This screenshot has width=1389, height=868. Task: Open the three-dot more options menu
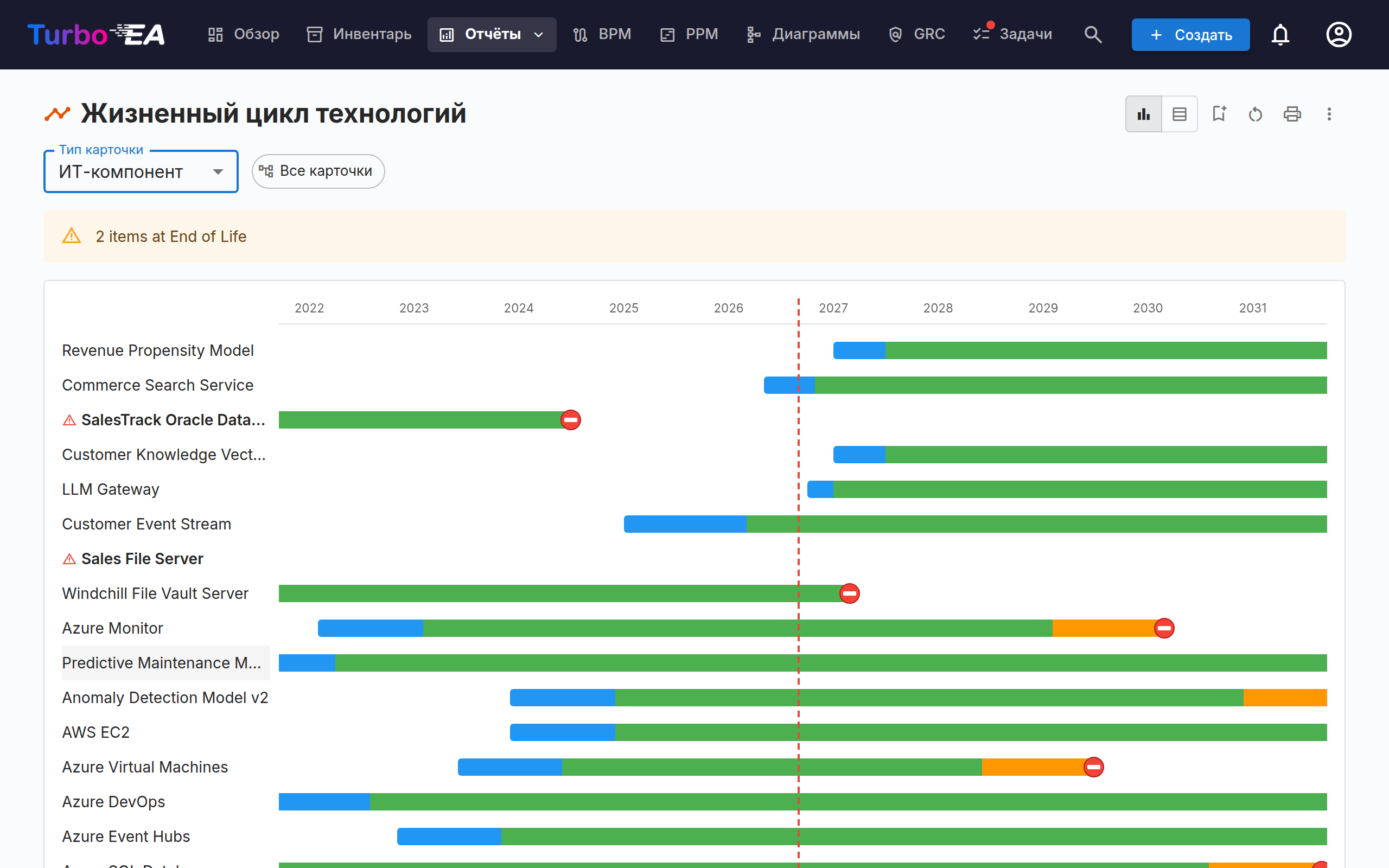tap(1329, 114)
